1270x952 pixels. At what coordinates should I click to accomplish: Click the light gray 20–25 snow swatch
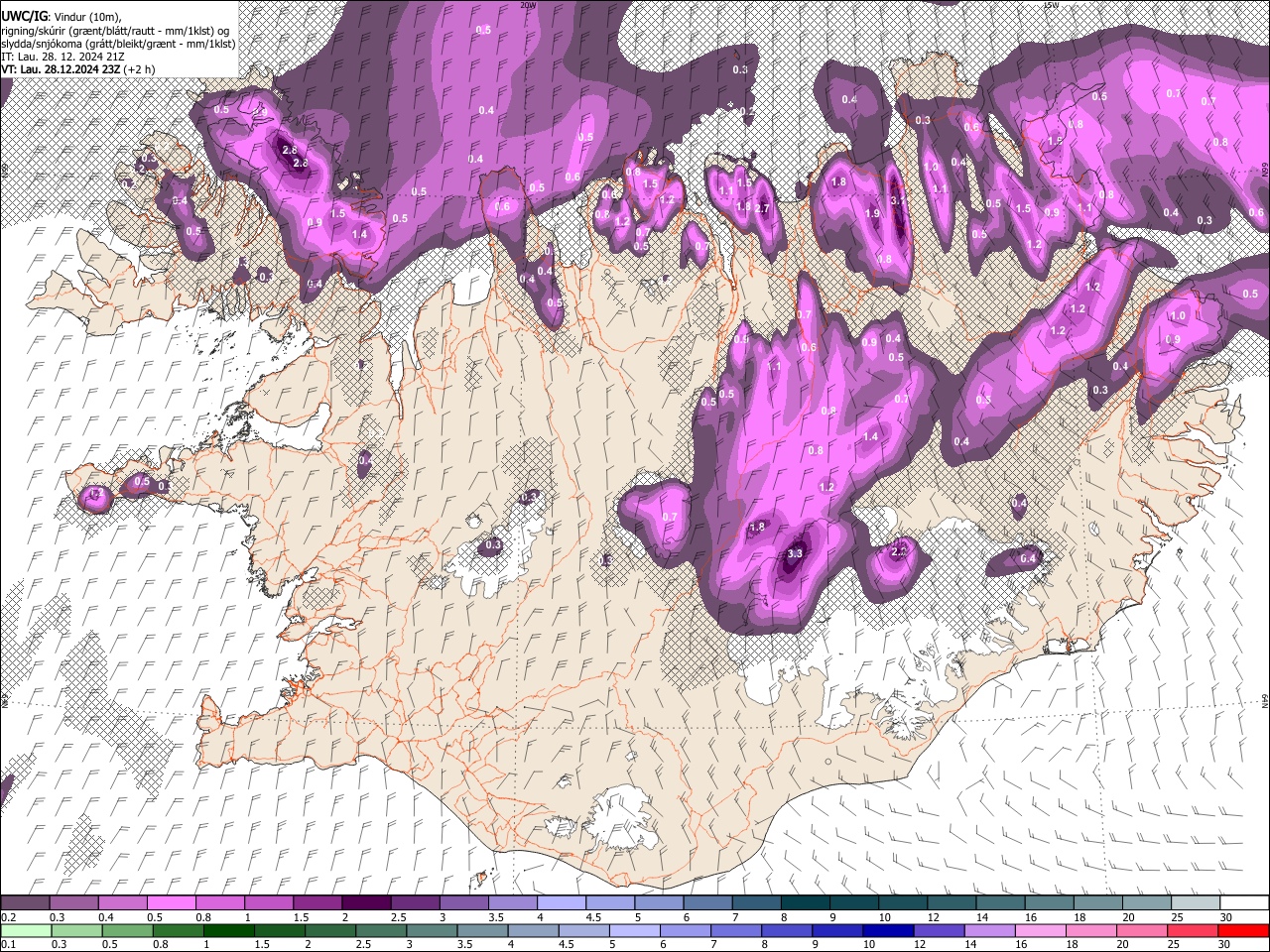[1146, 902]
